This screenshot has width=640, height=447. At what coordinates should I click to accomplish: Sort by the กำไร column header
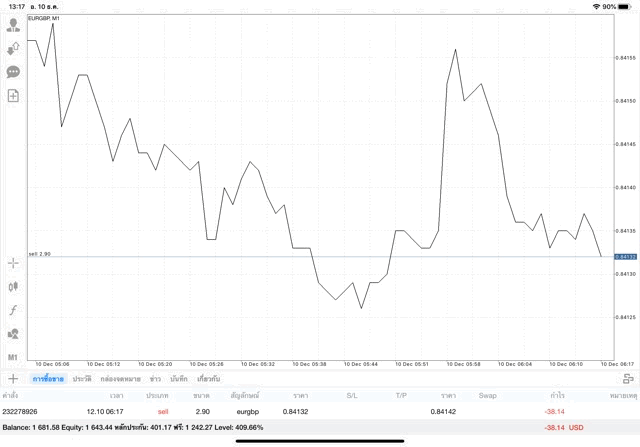[555, 395]
